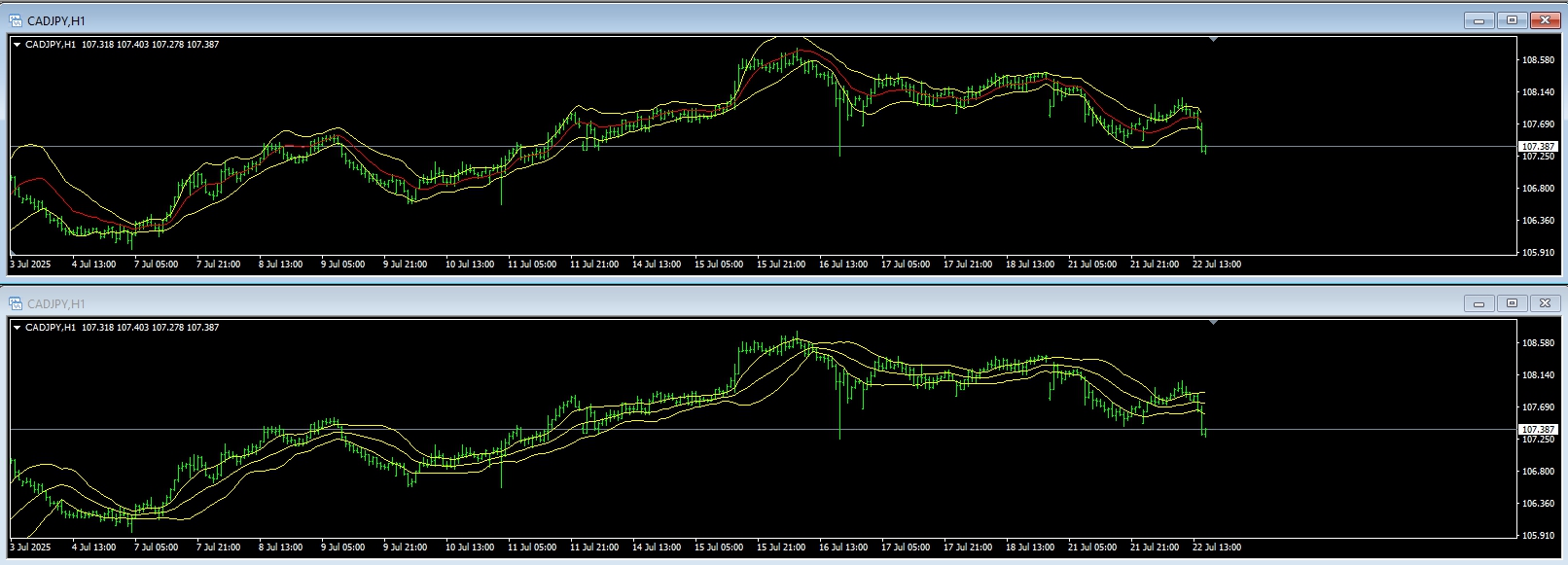Click the 9 Jul 21:00 label on upper time axis
This screenshot has width=1568, height=565.
[405, 265]
